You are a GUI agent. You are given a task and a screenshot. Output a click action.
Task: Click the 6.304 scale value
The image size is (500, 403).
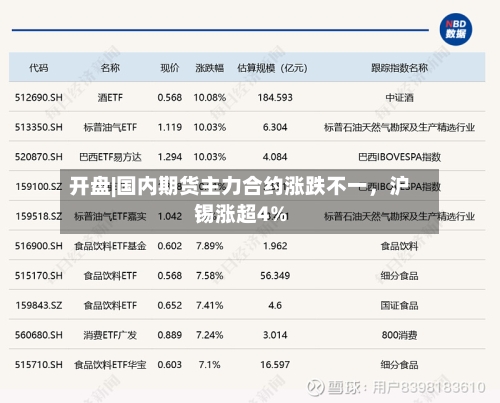coord(275,127)
